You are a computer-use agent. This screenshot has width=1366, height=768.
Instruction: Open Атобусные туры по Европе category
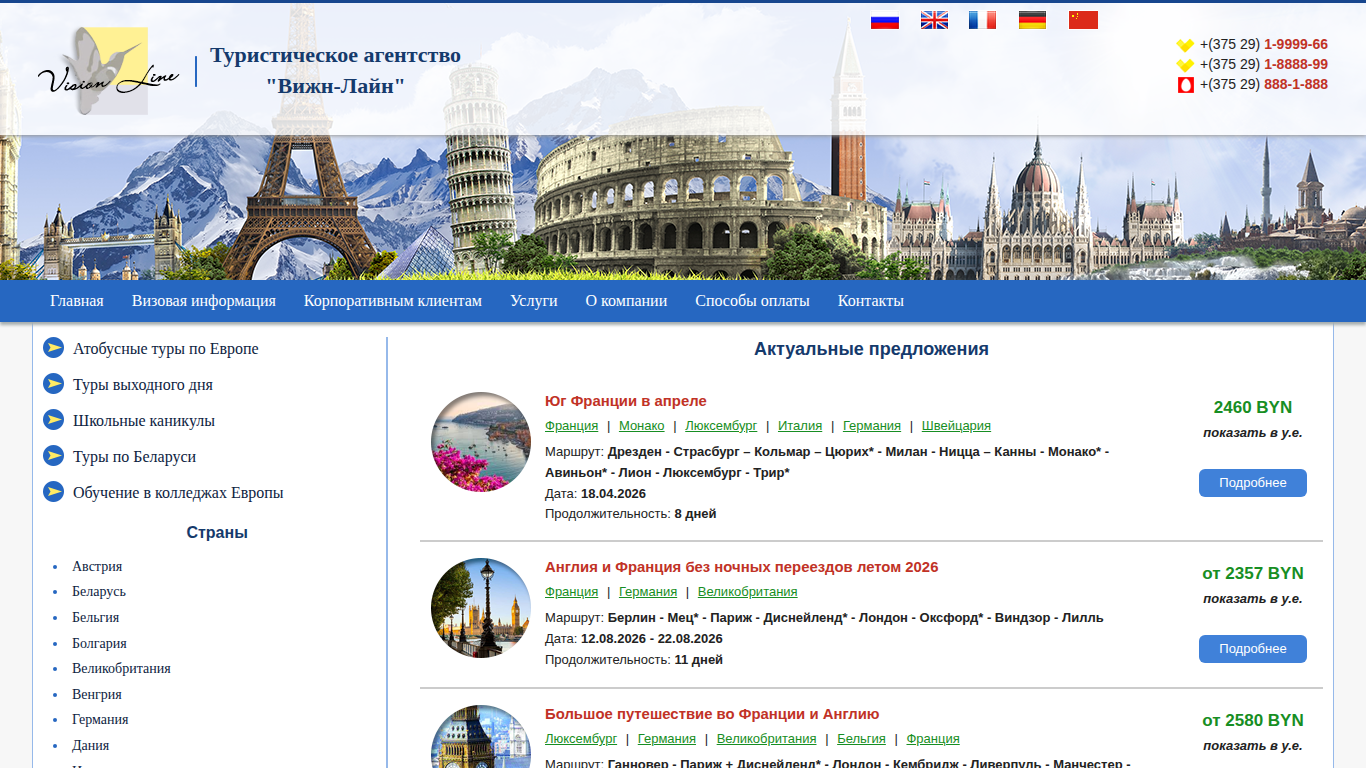[166, 349]
